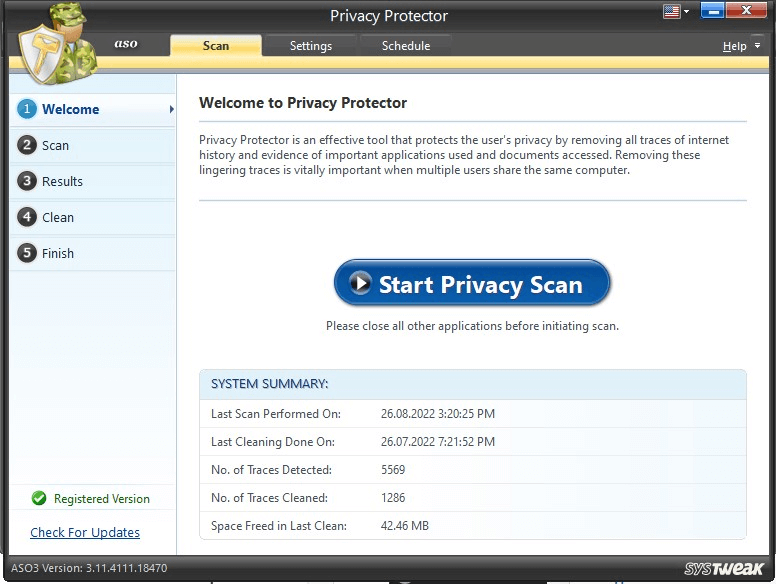The width and height of the screenshot is (776, 584).
Task: Open the language dropdown arrow beside flag
Action: tap(686, 13)
